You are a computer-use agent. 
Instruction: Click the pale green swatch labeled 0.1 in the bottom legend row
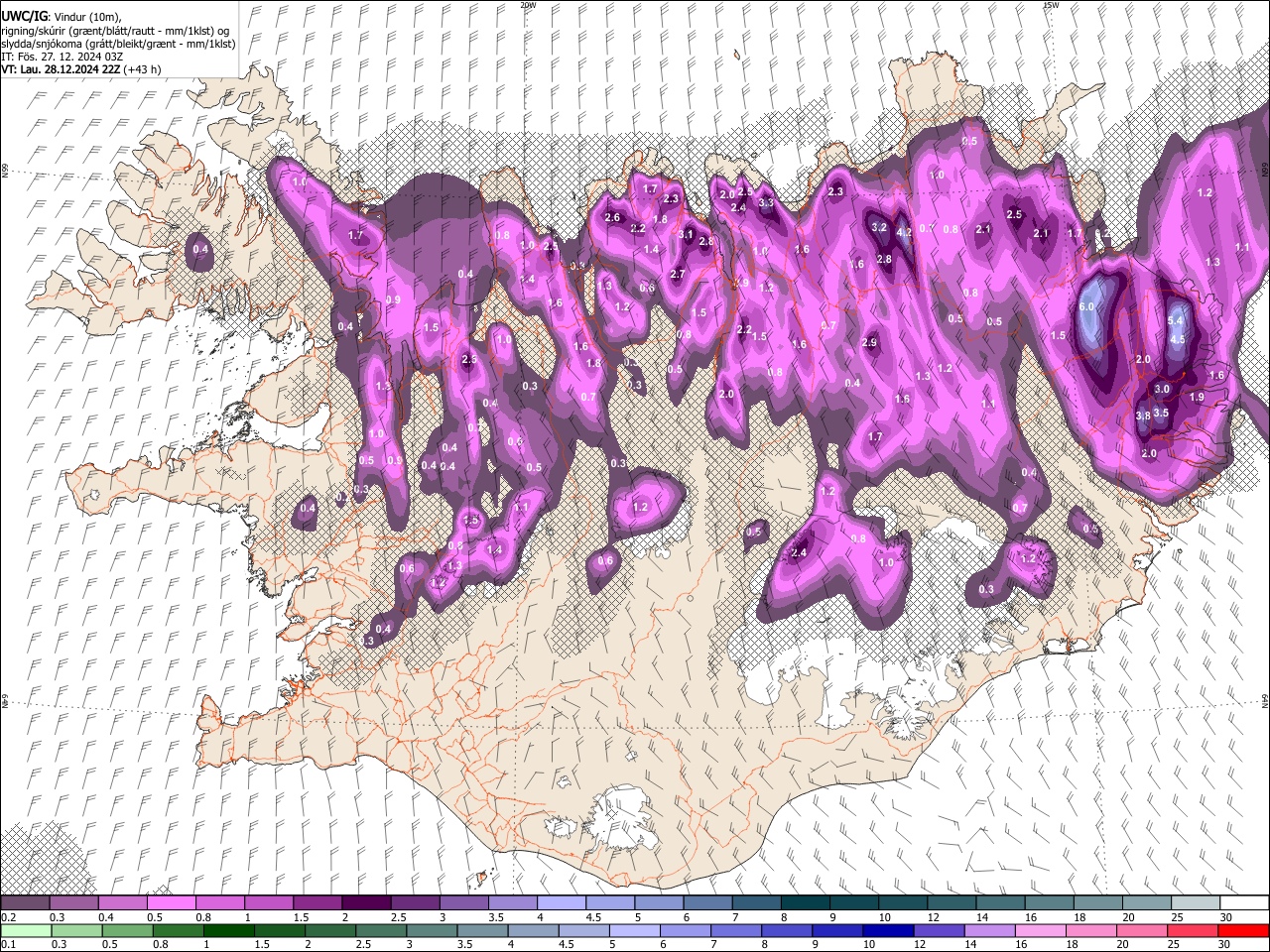click(x=26, y=930)
